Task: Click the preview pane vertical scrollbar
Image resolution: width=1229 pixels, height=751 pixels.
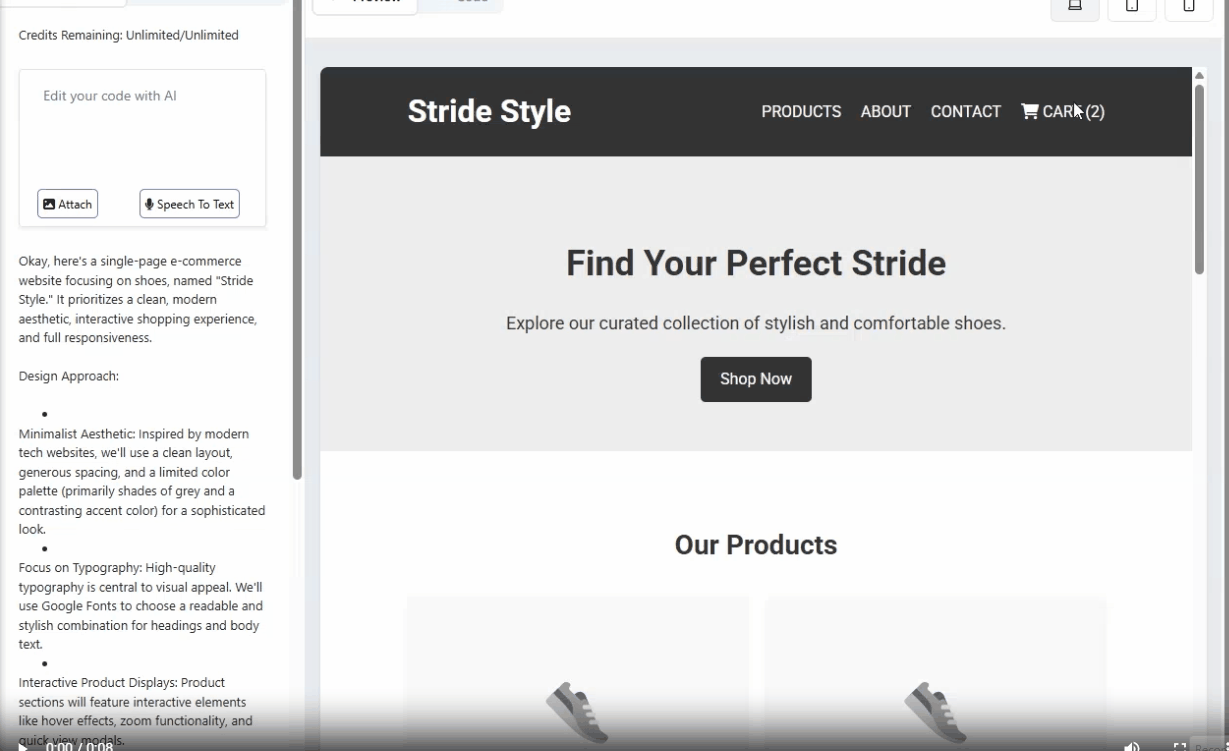Action: point(1199,180)
